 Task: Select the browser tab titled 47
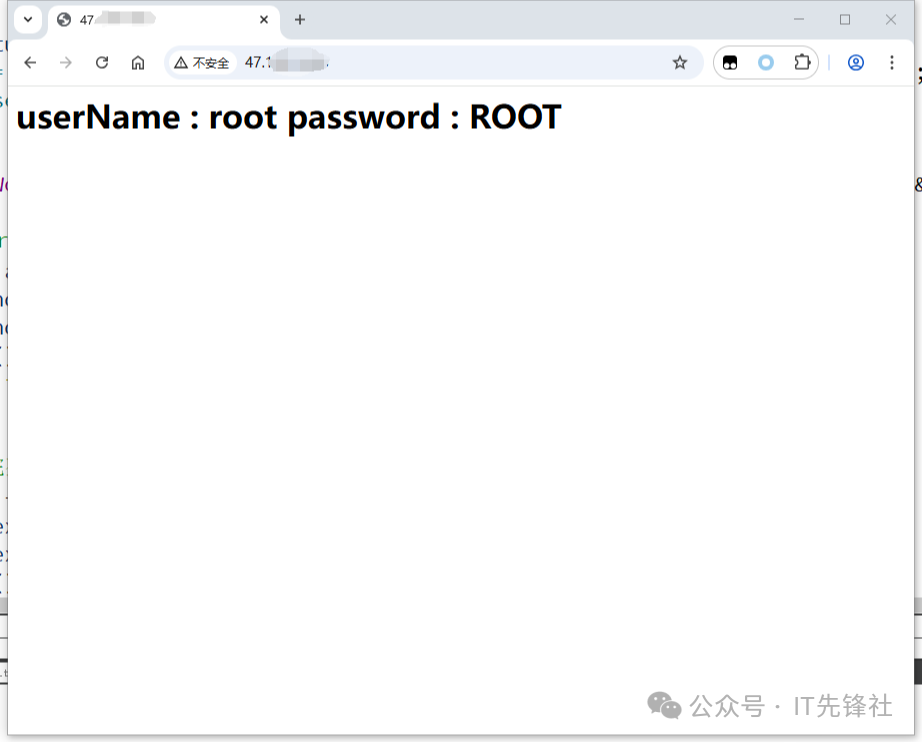(164, 20)
